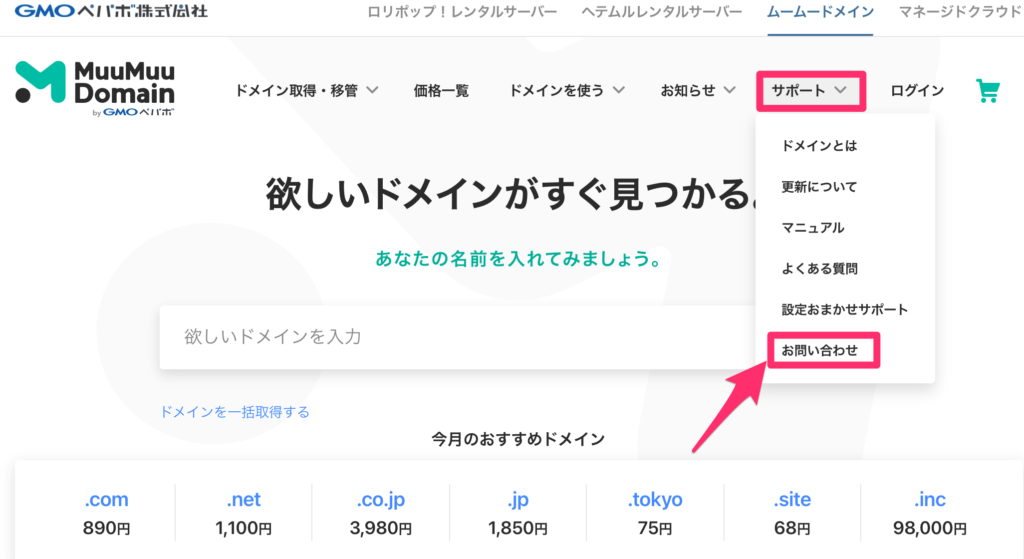Screen dimensions: 1024x559
Task: Select お問い合わせ from the support menu
Action: [820, 351]
